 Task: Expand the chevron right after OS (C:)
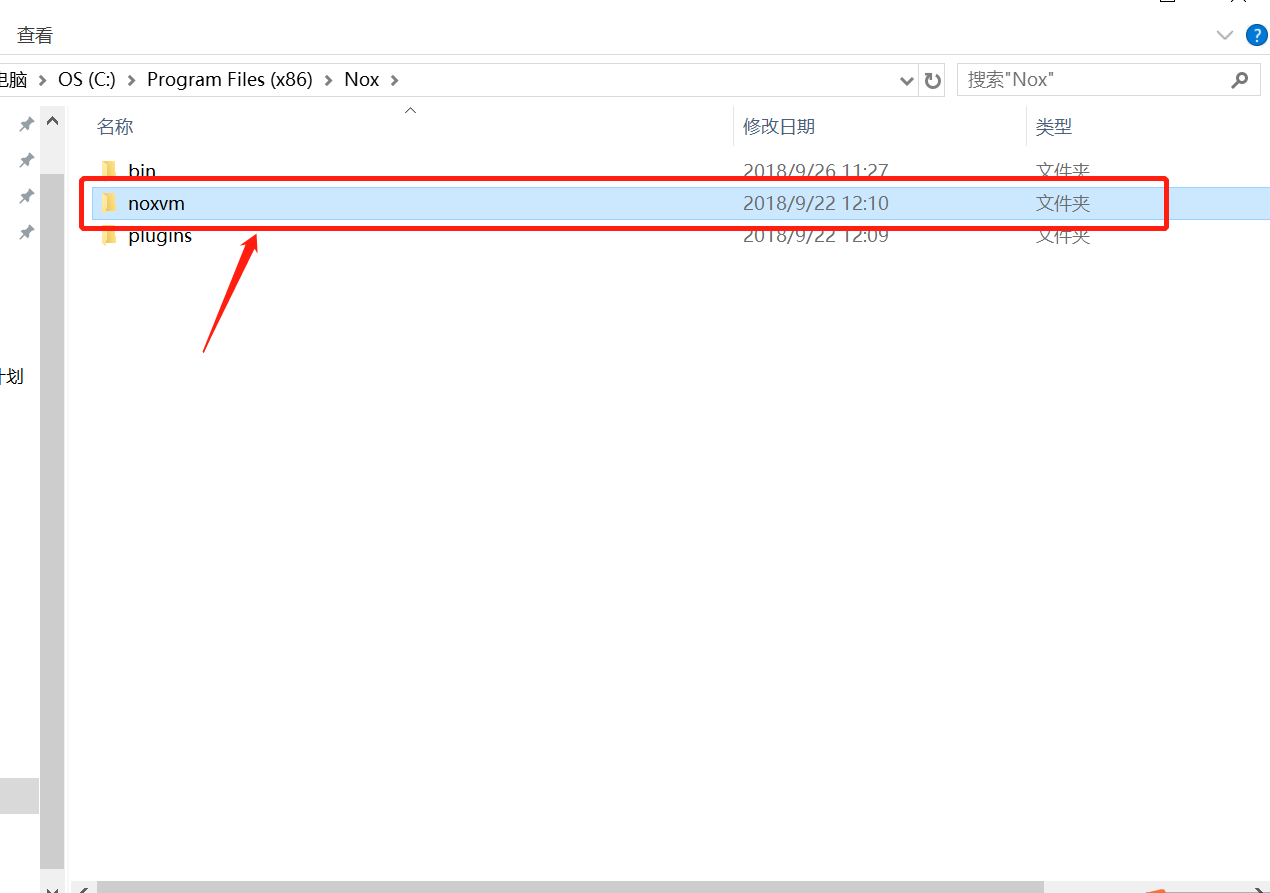pos(132,80)
